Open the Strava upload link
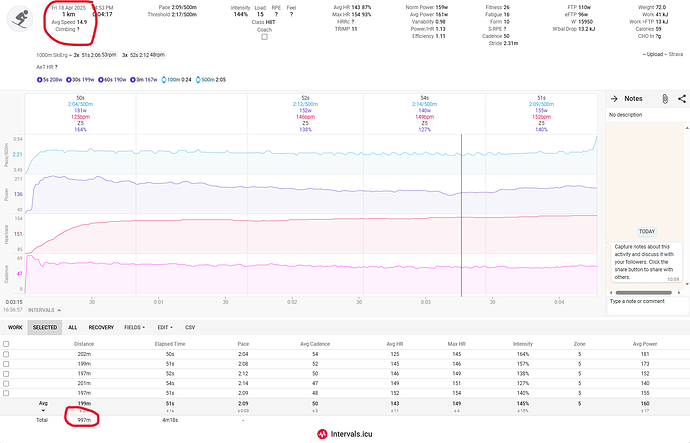The height and width of the screenshot is (443, 690). pos(675,54)
